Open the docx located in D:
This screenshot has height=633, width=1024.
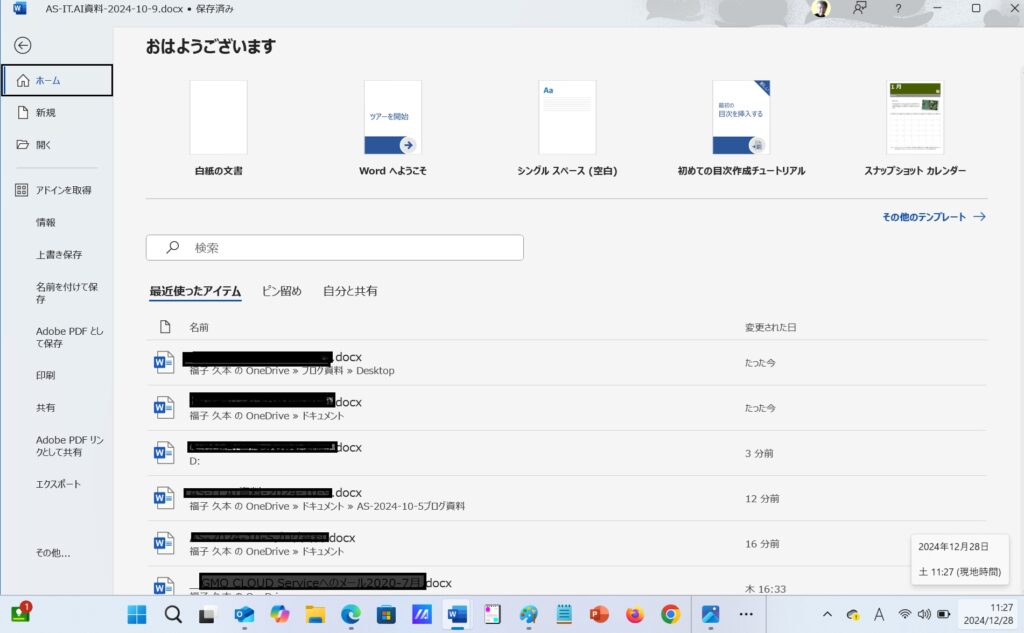coord(567,453)
